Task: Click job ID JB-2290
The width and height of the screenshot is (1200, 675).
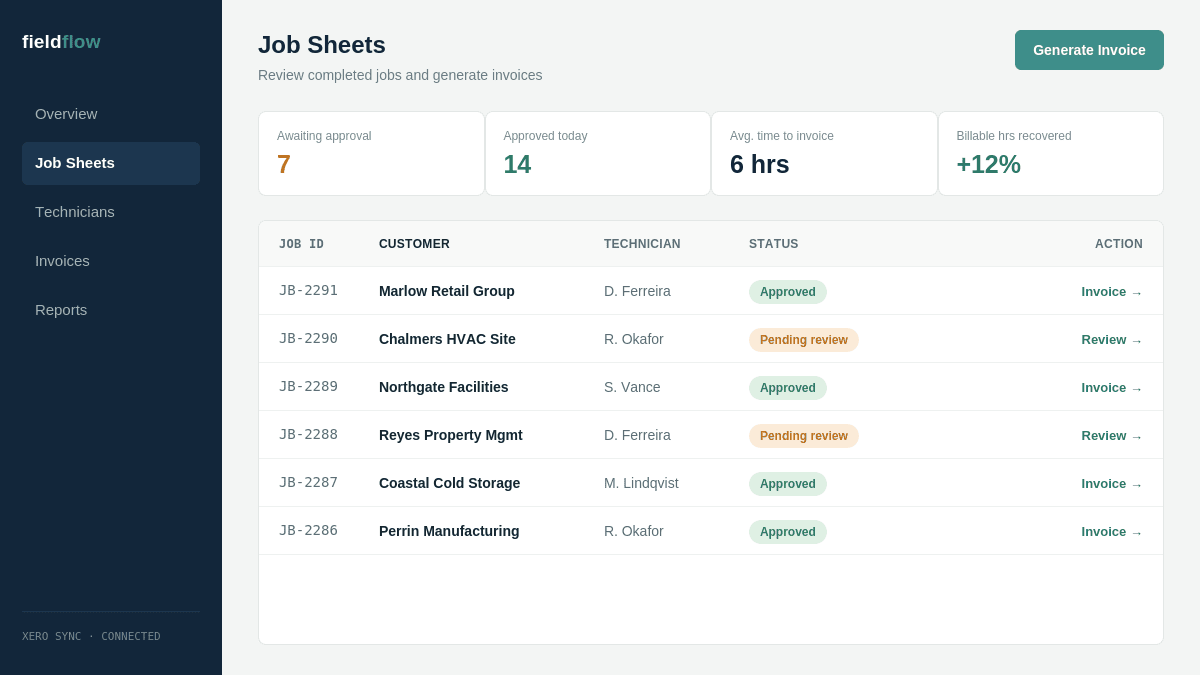Action: pyautogui.click(x=308, y=338)
